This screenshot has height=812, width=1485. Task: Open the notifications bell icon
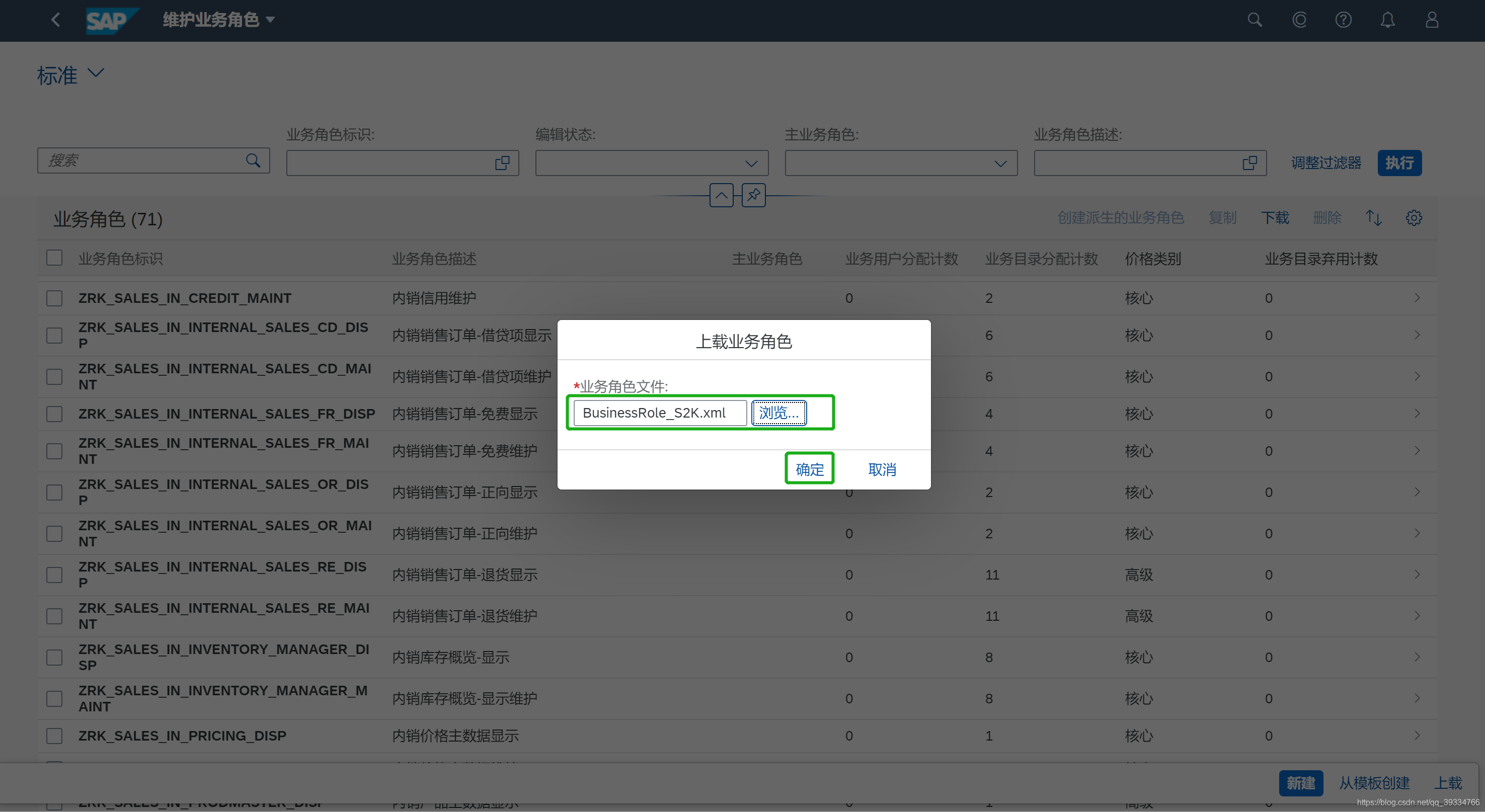pyautogui.click(x=1387, y=20)
